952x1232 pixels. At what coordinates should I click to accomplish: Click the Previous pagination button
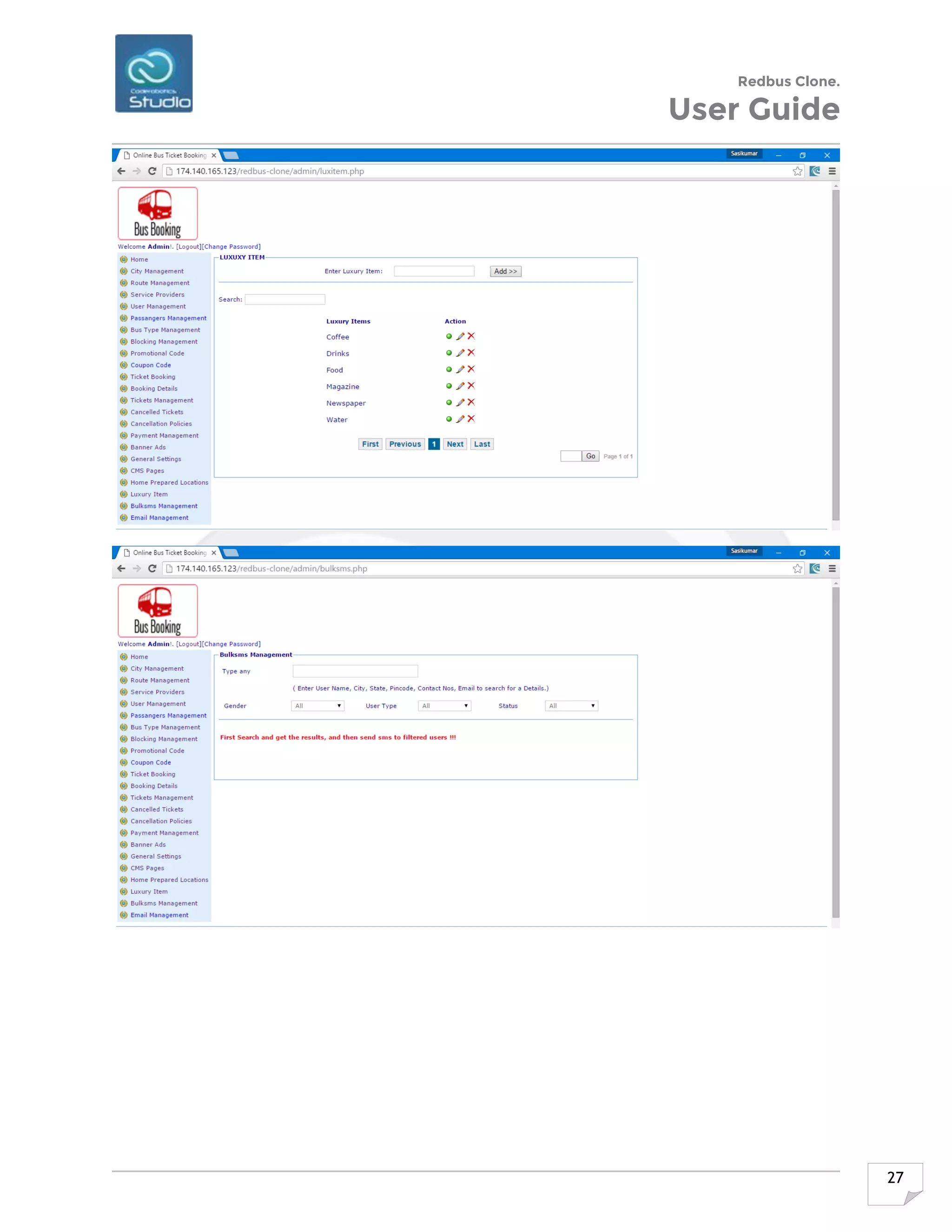pyautogui.click(x=405, y=444)
